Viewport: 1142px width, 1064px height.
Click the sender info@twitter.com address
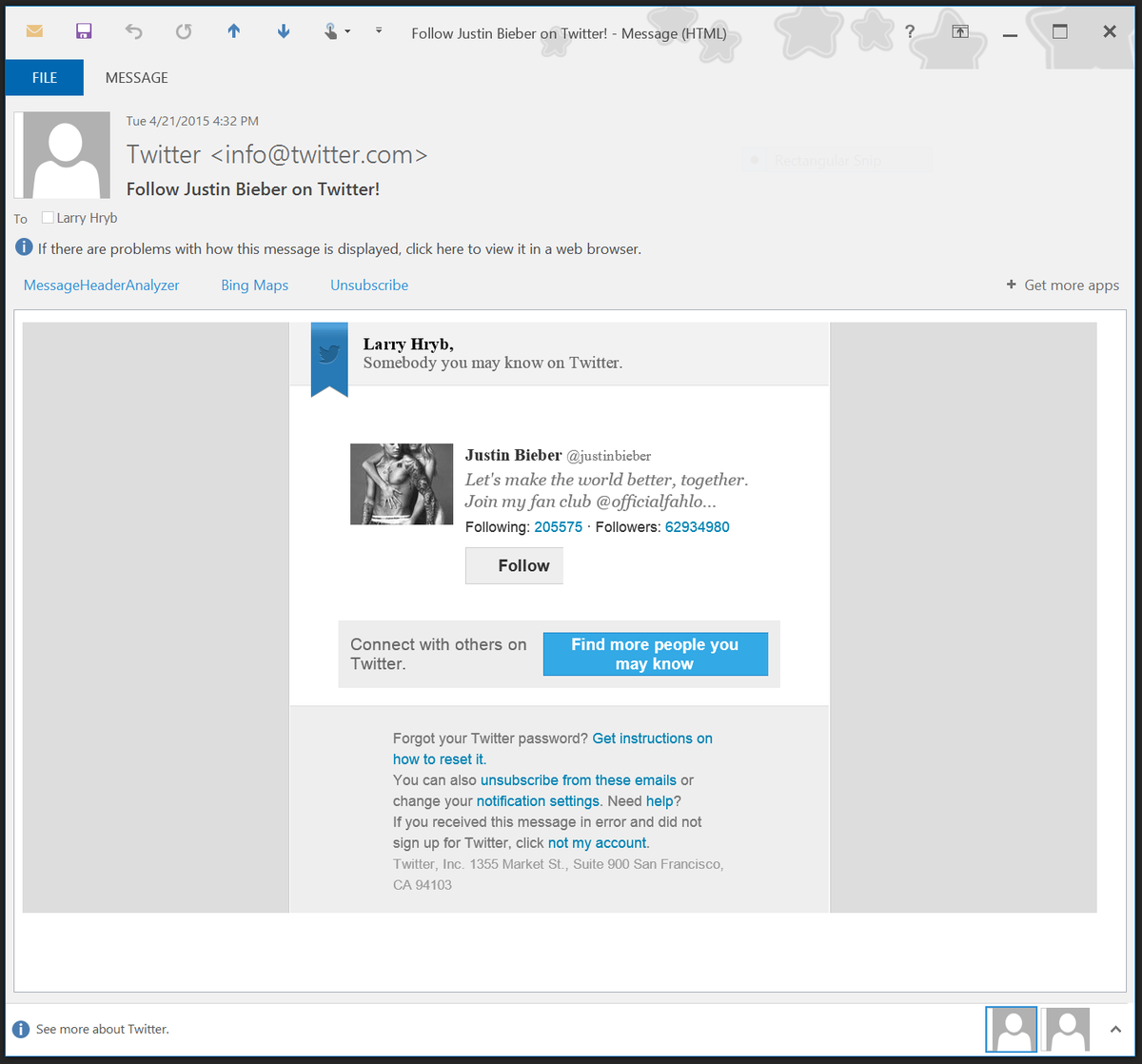(319, 154)
